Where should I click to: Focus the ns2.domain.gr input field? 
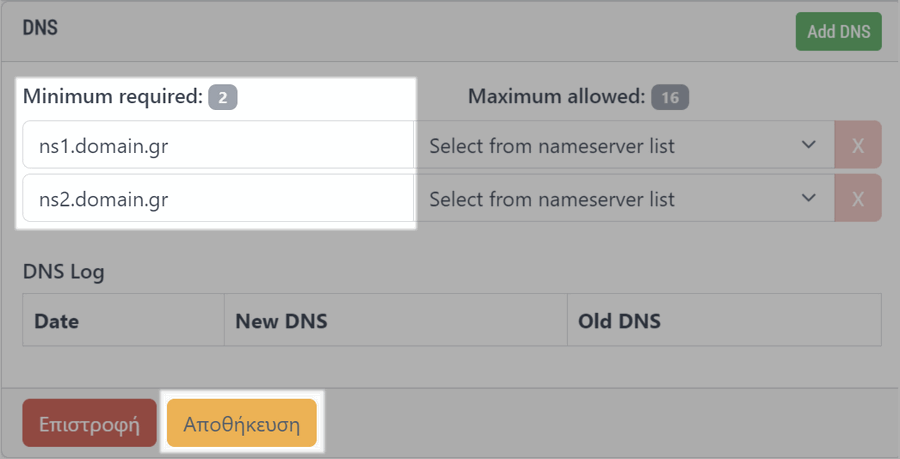(218, 199)
